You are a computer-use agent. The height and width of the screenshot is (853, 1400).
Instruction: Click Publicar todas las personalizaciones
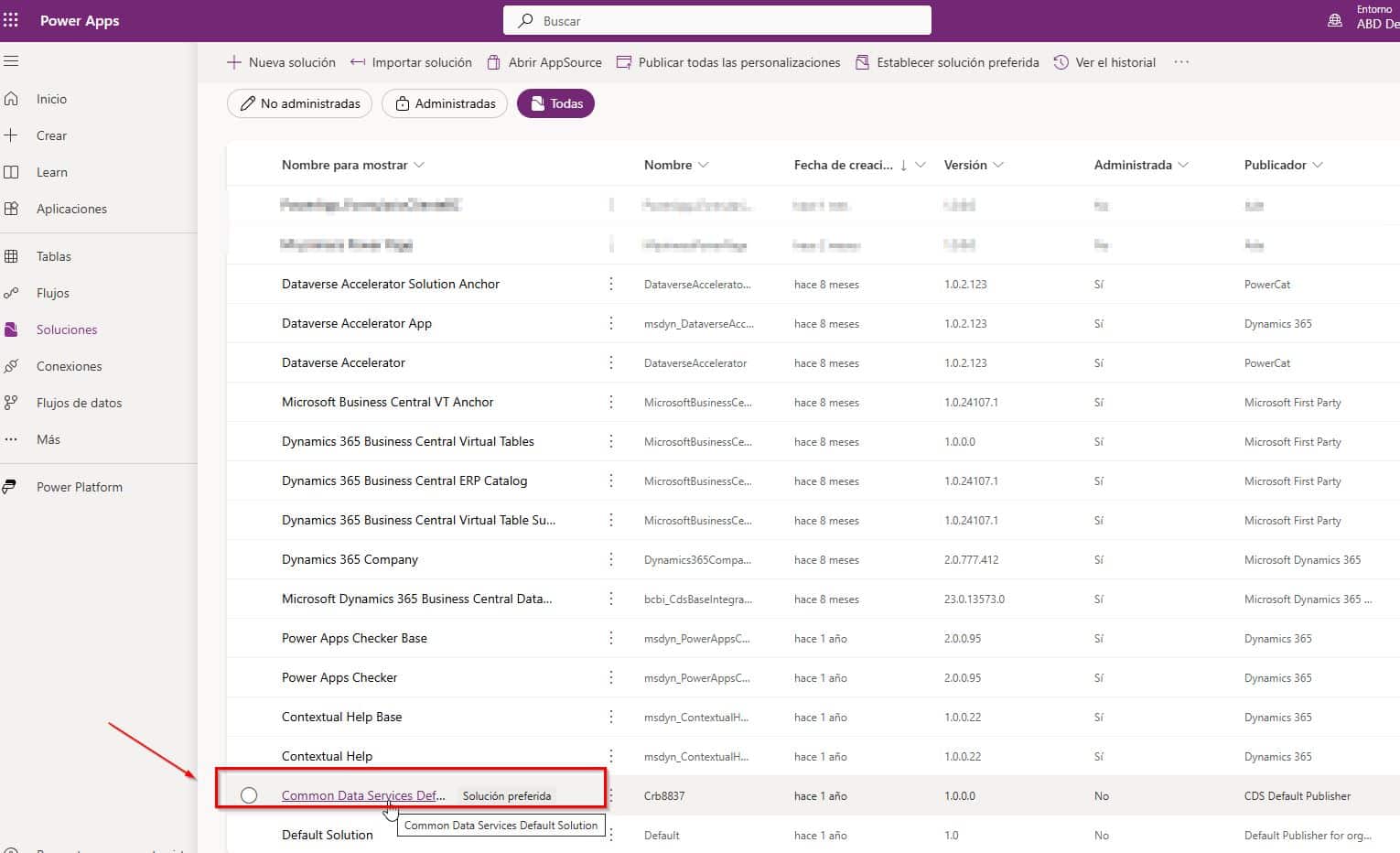728,62
